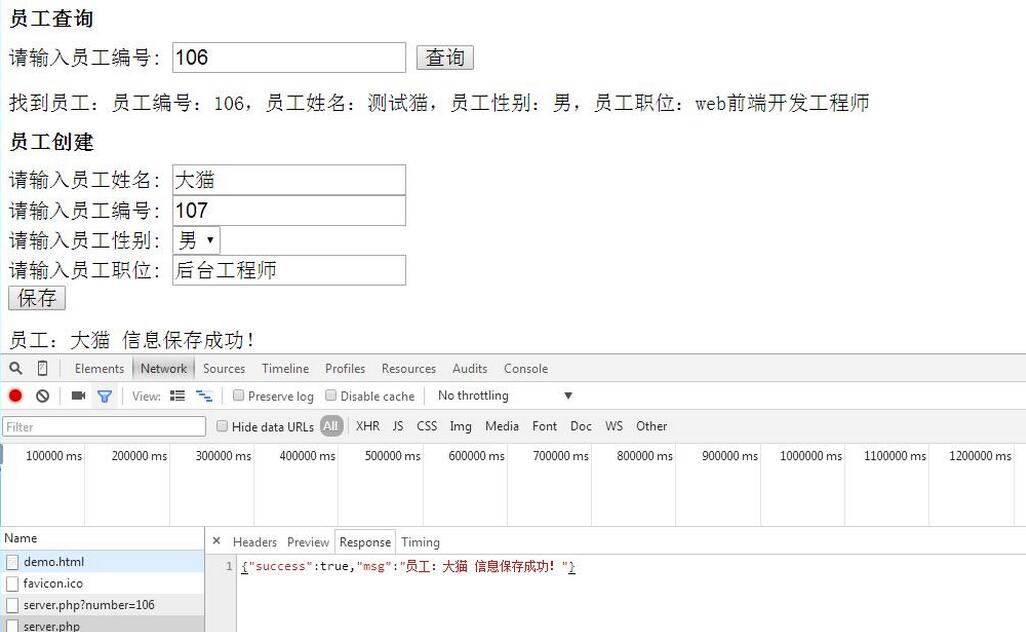The width and height of the screenshot is (1026, 632).
Task: Open the Console tab
Action: point(525,368)
